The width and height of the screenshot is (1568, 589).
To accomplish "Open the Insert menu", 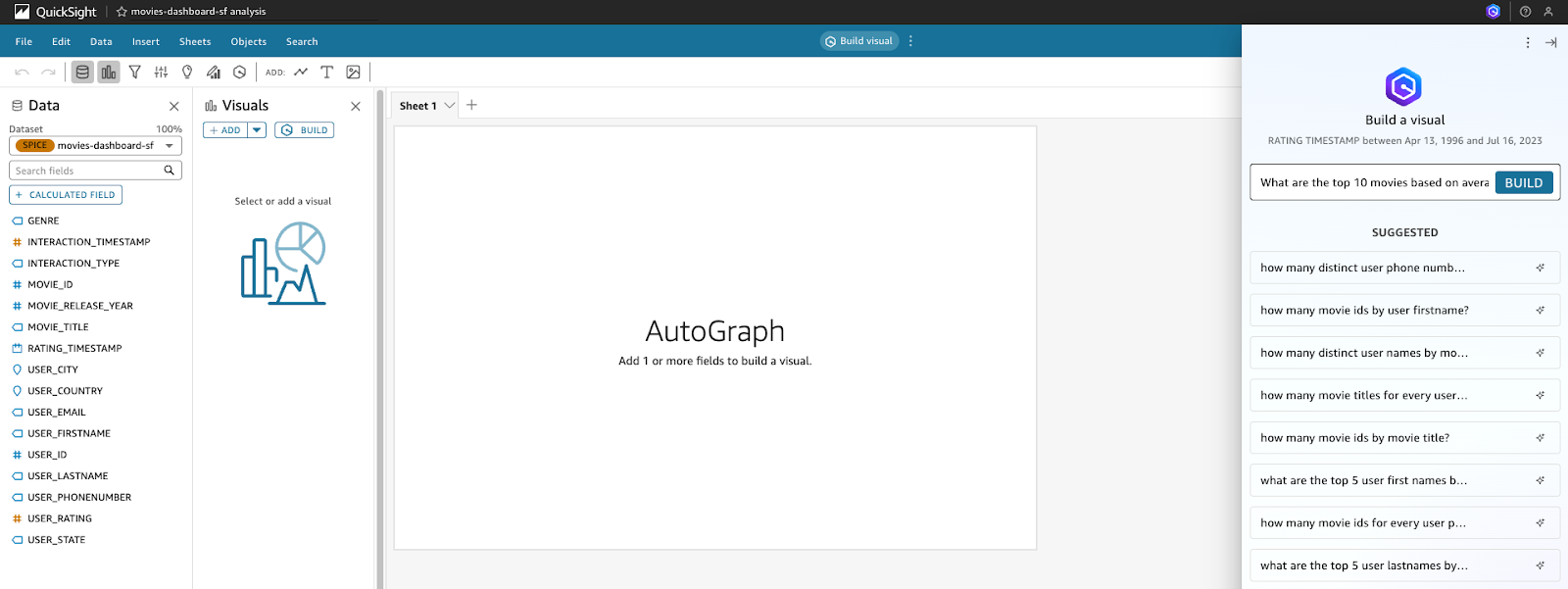I will click(x=145, y=42).
